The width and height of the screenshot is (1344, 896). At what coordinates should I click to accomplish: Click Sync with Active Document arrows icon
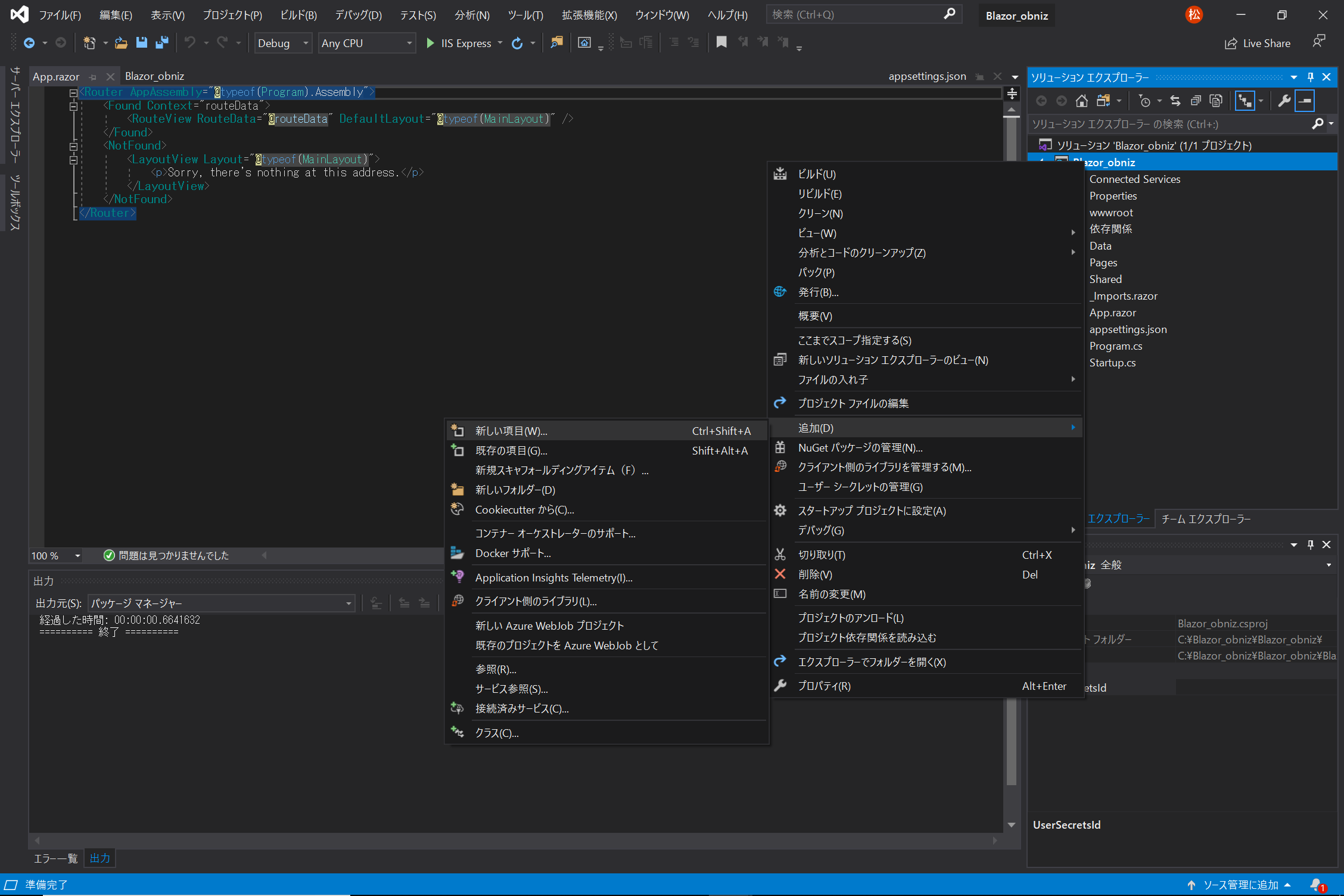point(1175,101)
